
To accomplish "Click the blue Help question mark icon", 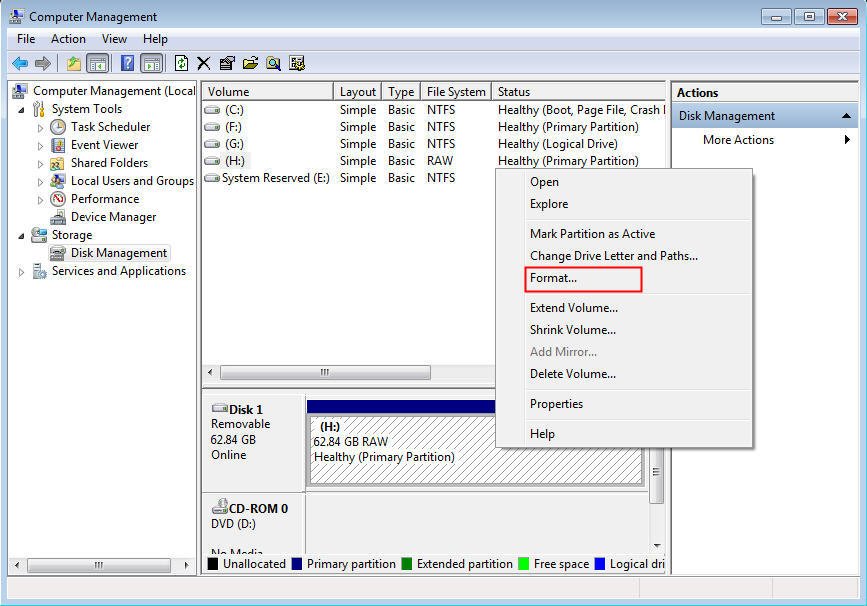I will click(x=127, y=64).
